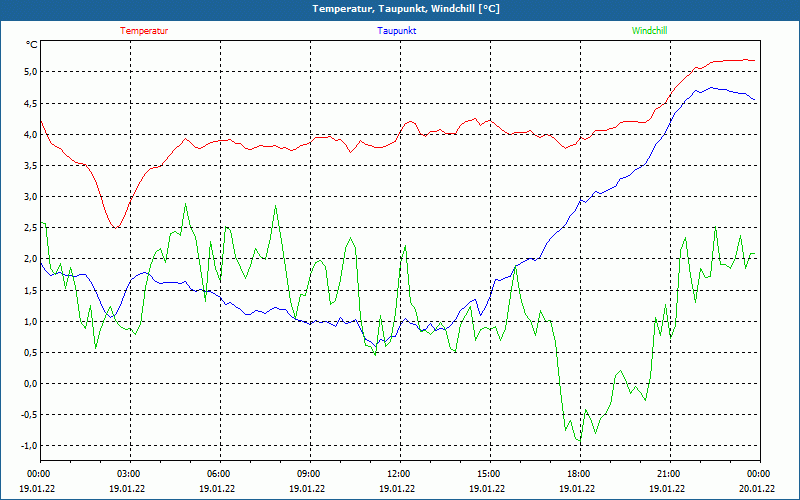Click the 18:00 time axis label
This screenshot has width=800, height=500.
coord(580,474)
